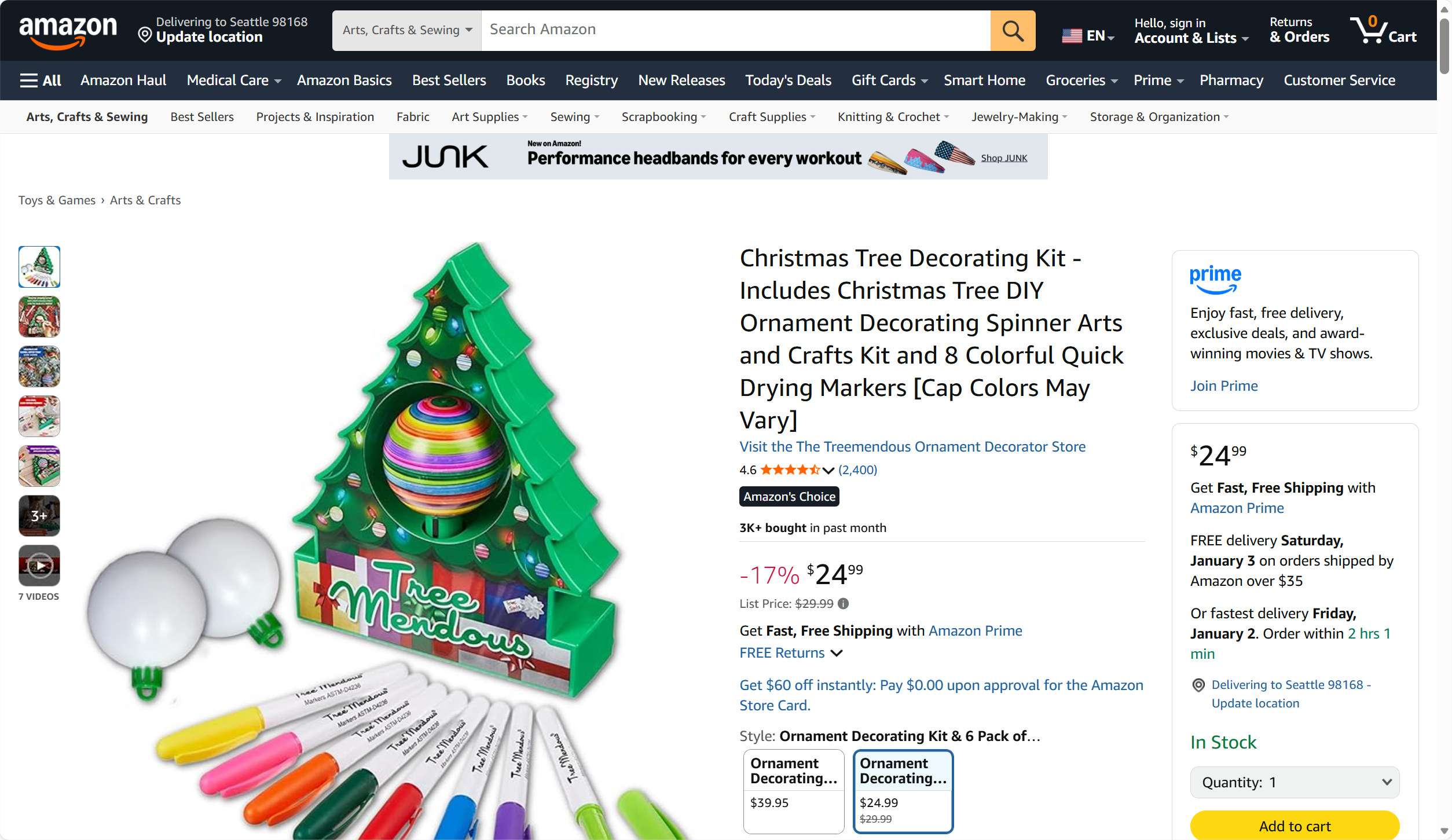
Task: Open Today's Deals in navigation bar
Action: pos(788,80)
